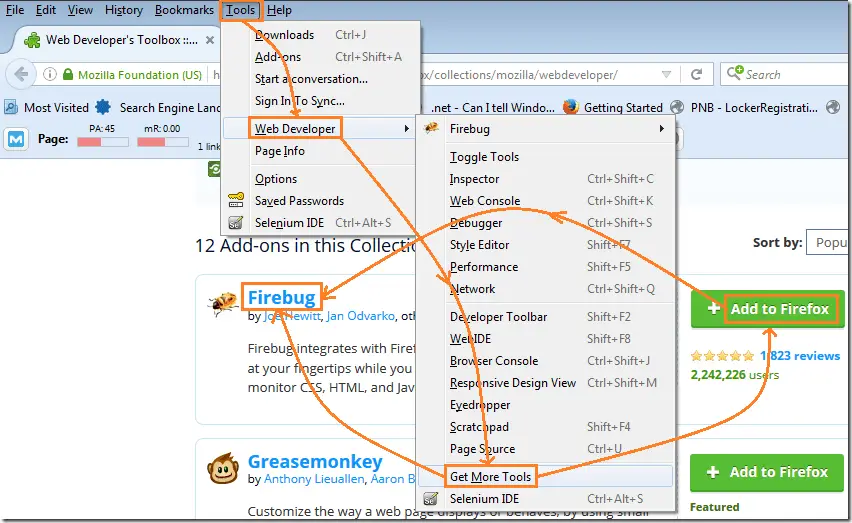The height and width of the screenshot is (523, 852).
Task: Select Browser Console menu item
Action: pos(546,361)
